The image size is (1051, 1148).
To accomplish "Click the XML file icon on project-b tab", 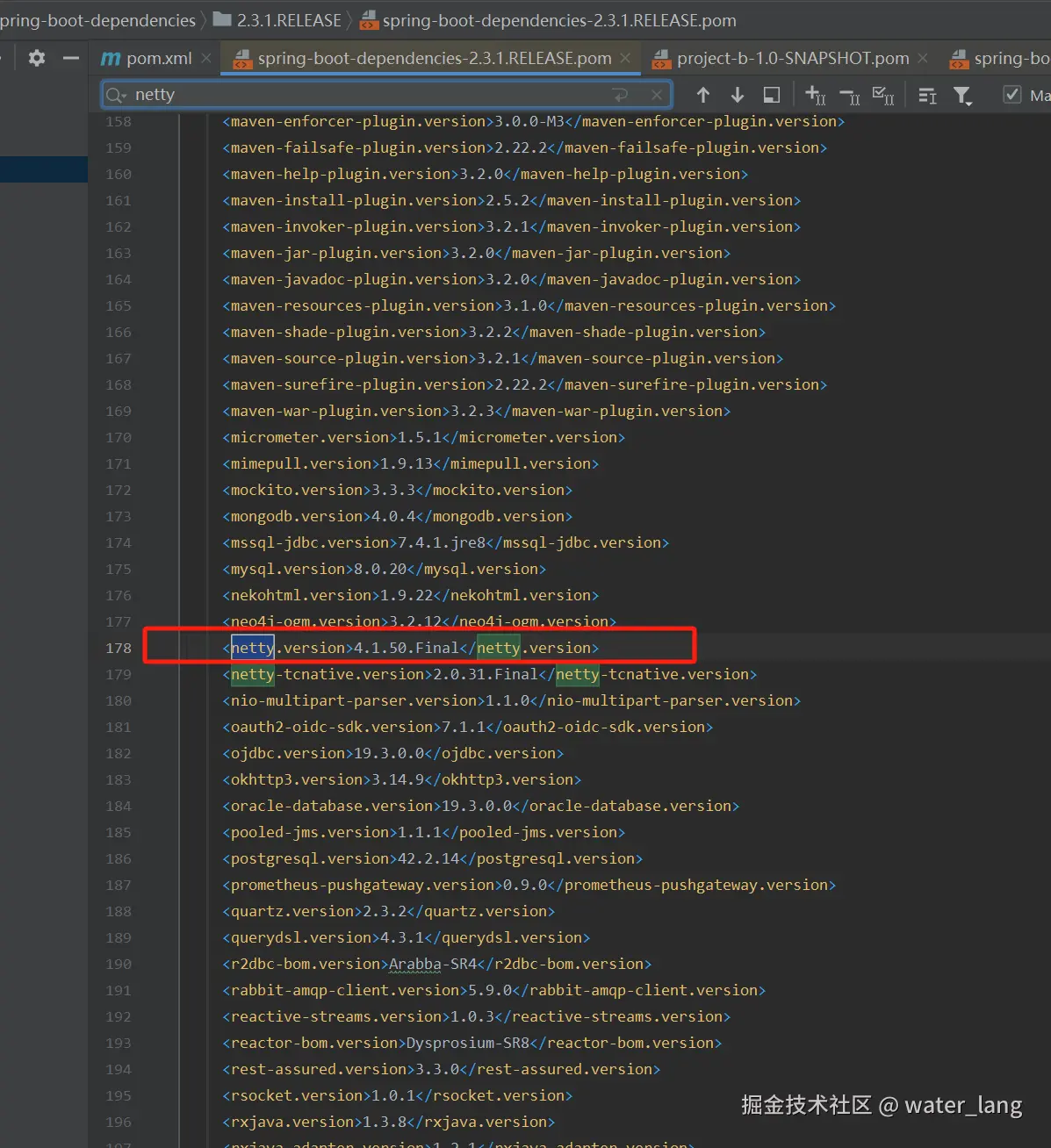I will (661, 59).
